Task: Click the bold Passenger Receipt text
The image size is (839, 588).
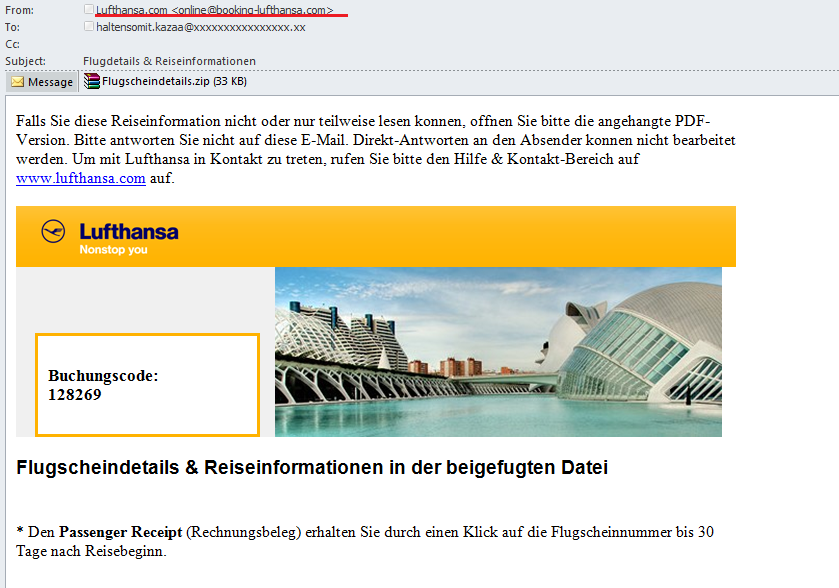Action: (120, 532)
